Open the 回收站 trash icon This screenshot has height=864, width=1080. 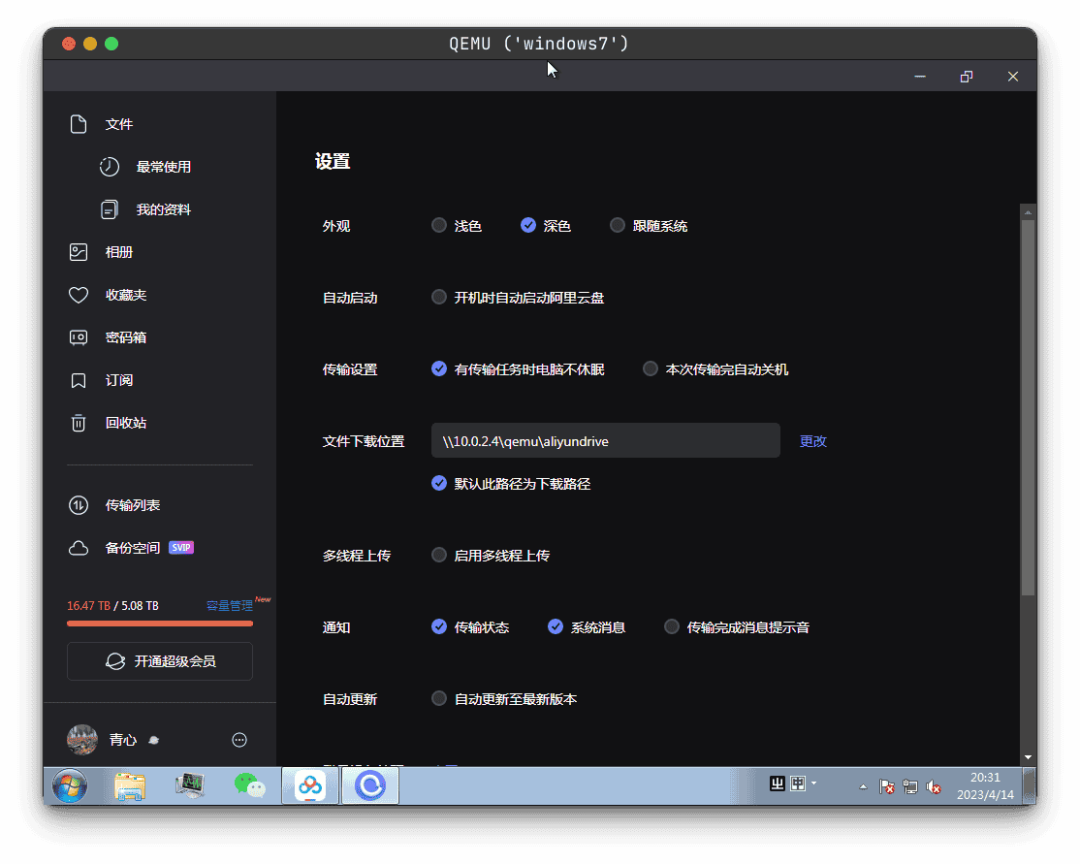tap(79, 423)
